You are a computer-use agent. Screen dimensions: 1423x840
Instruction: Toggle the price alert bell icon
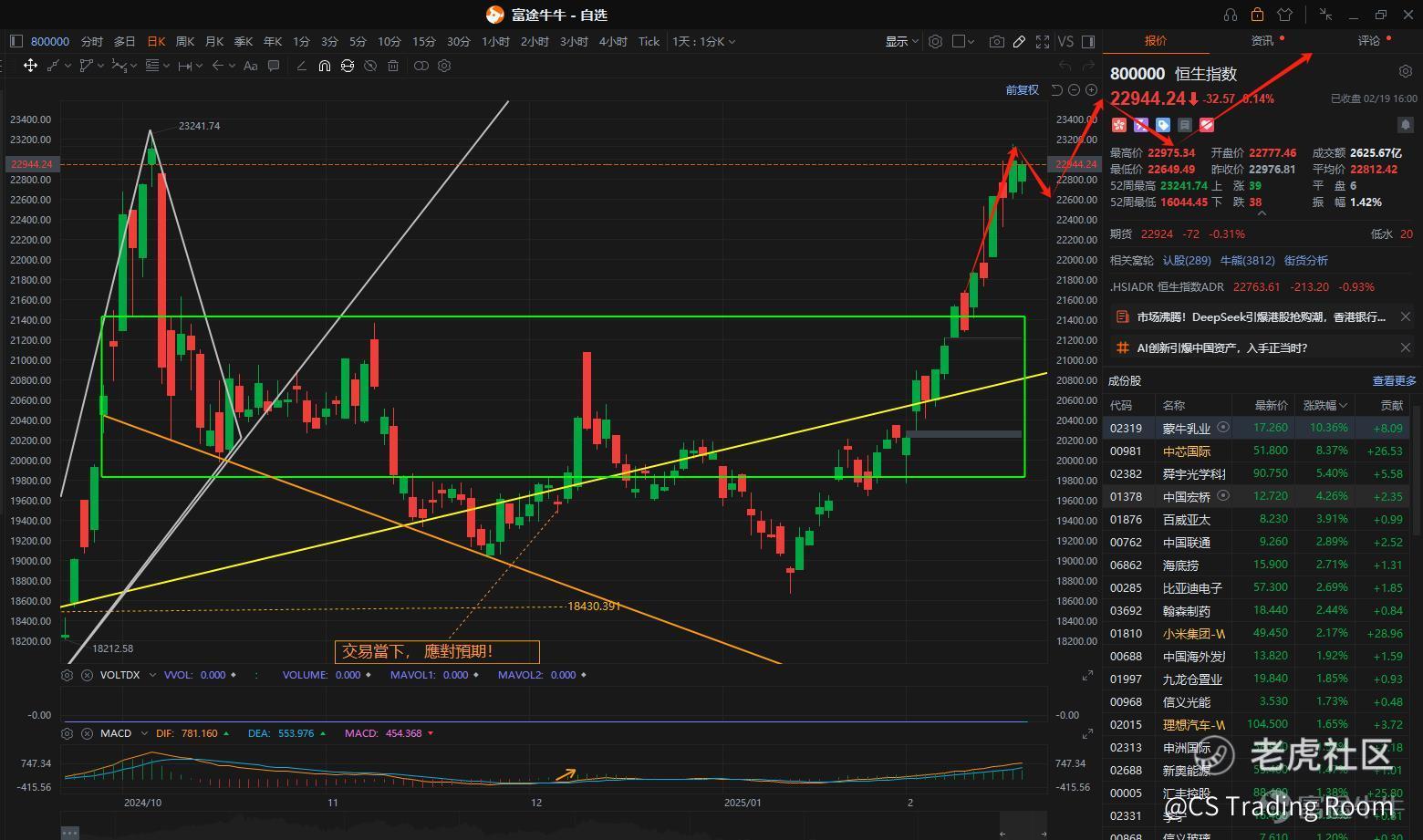[1405, 124]
